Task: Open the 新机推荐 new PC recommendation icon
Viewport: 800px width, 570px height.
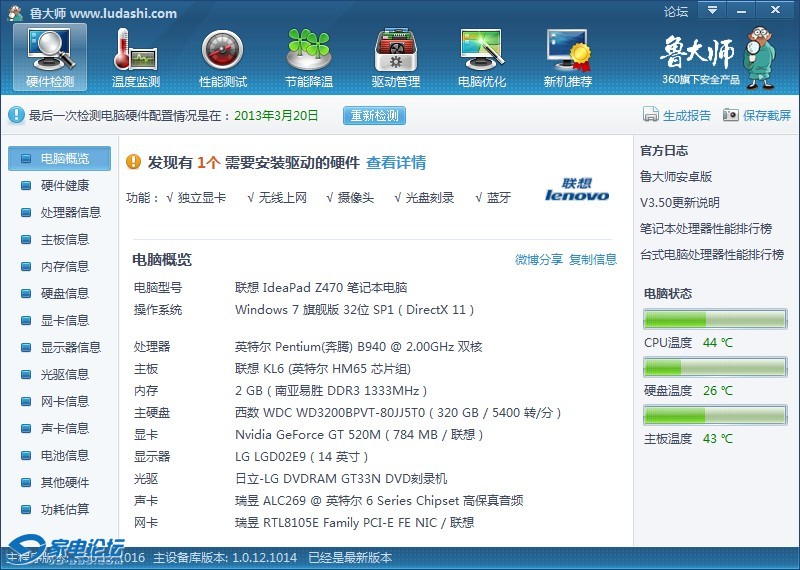Action: click(567, 50)
